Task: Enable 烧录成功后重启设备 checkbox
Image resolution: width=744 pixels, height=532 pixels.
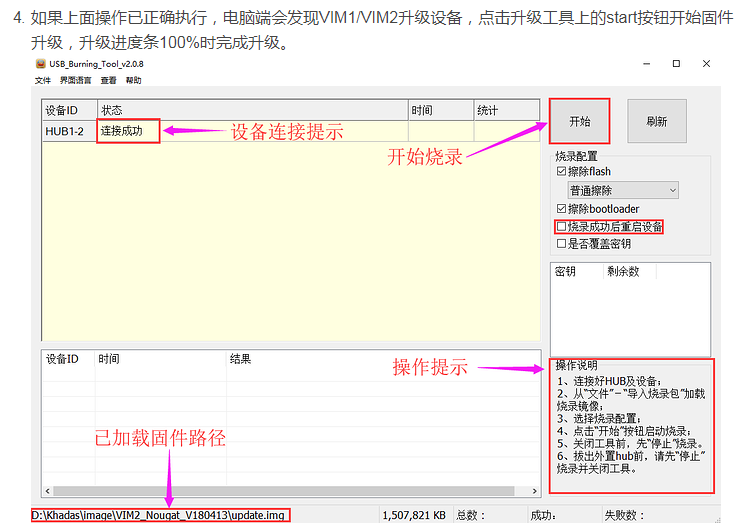Action: [561, 227]
